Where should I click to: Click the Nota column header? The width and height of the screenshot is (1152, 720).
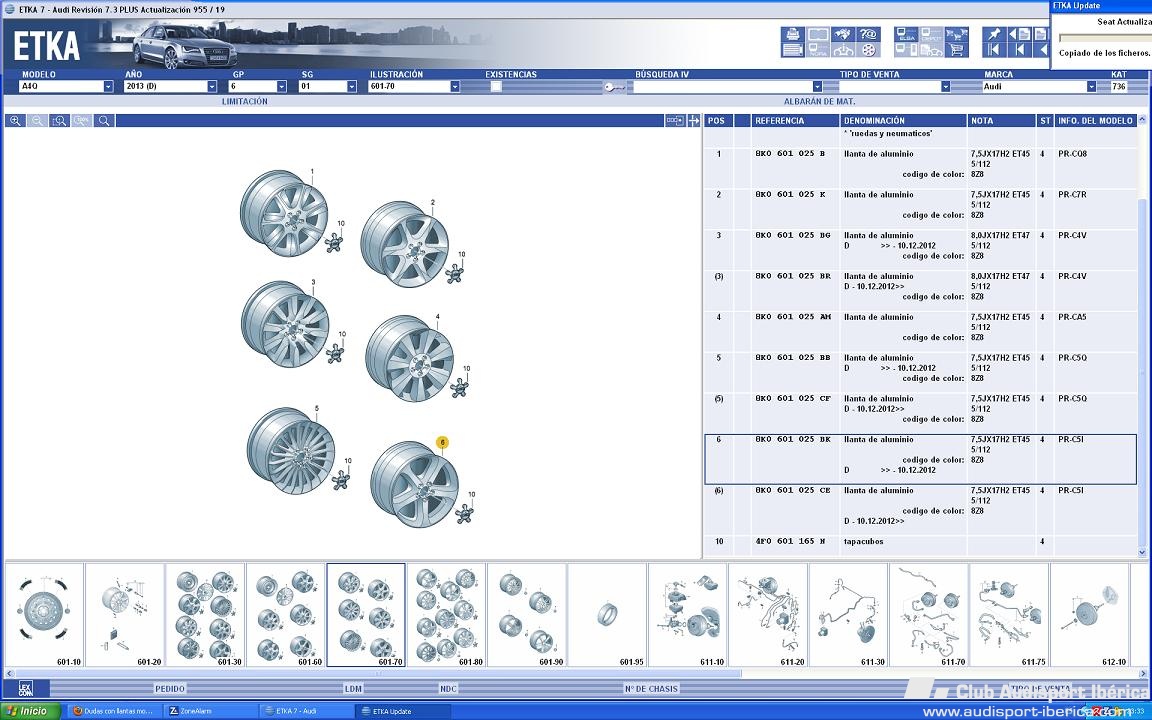(1001, 120)
